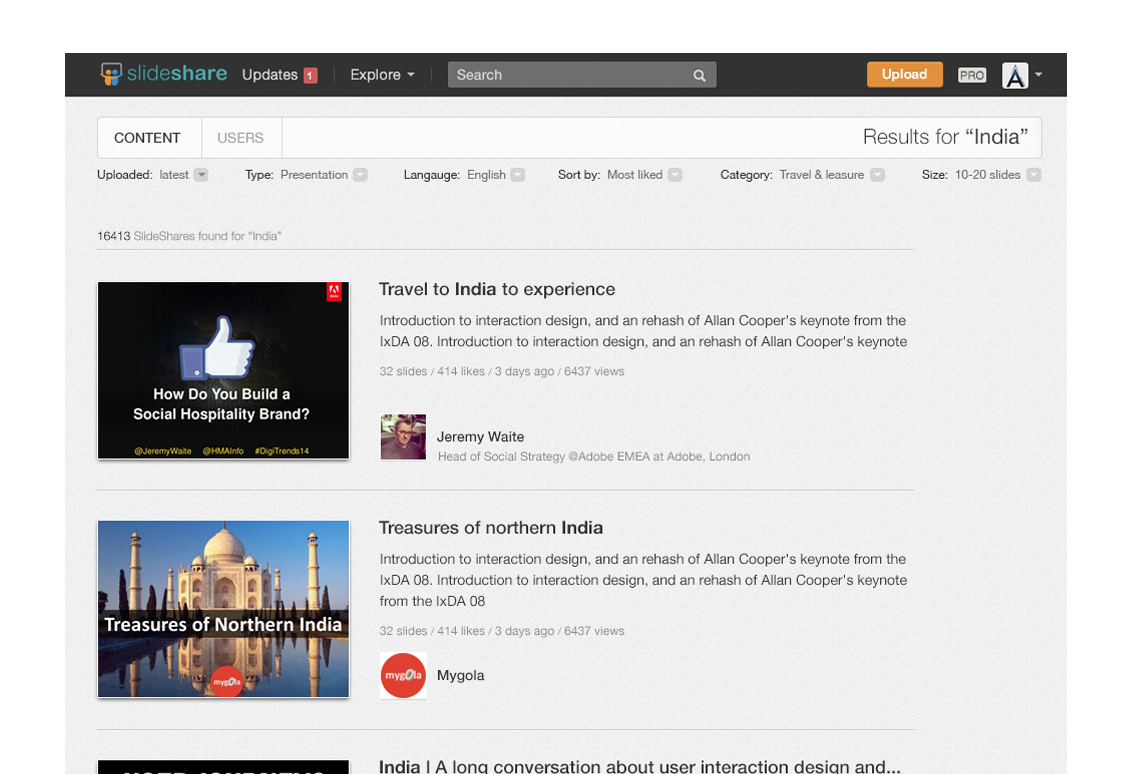Click the Adobe logo on first slide thumbnail

coord(334,293)
